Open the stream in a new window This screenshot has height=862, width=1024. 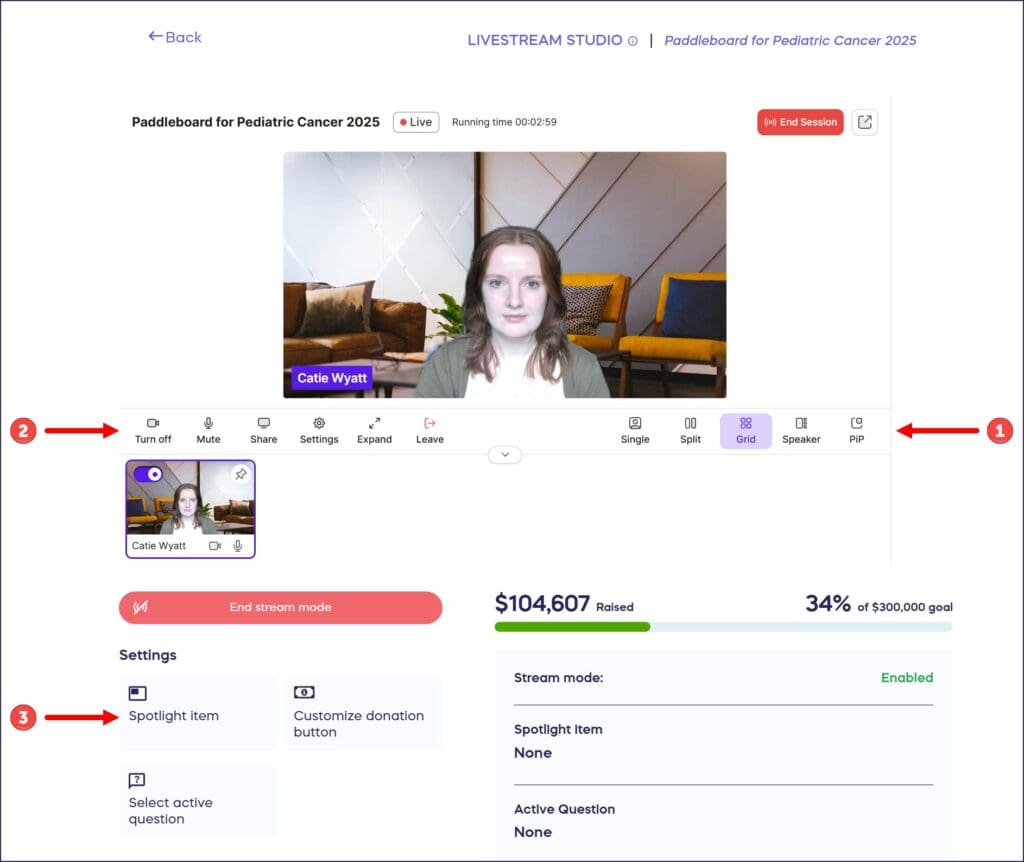(x=864, y=121)
